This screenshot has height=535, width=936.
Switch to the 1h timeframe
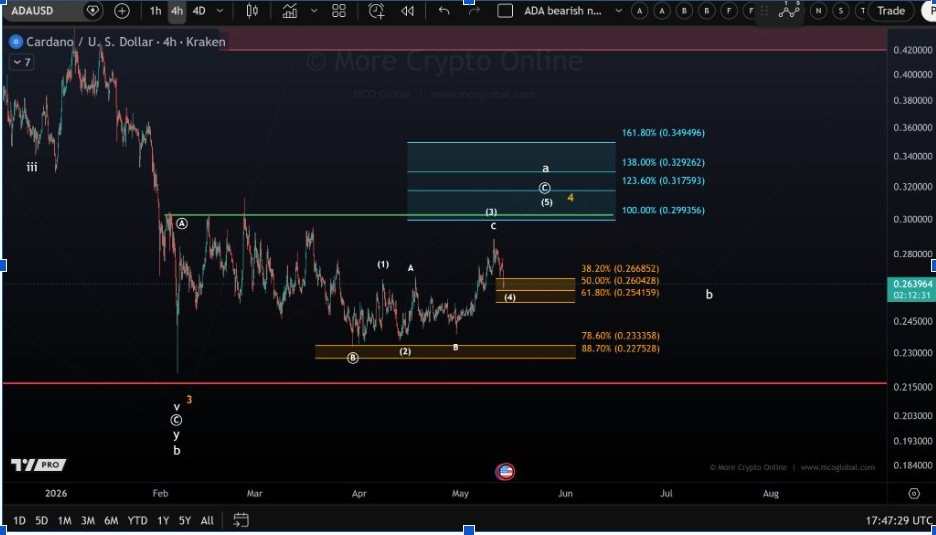click(156, 11)
